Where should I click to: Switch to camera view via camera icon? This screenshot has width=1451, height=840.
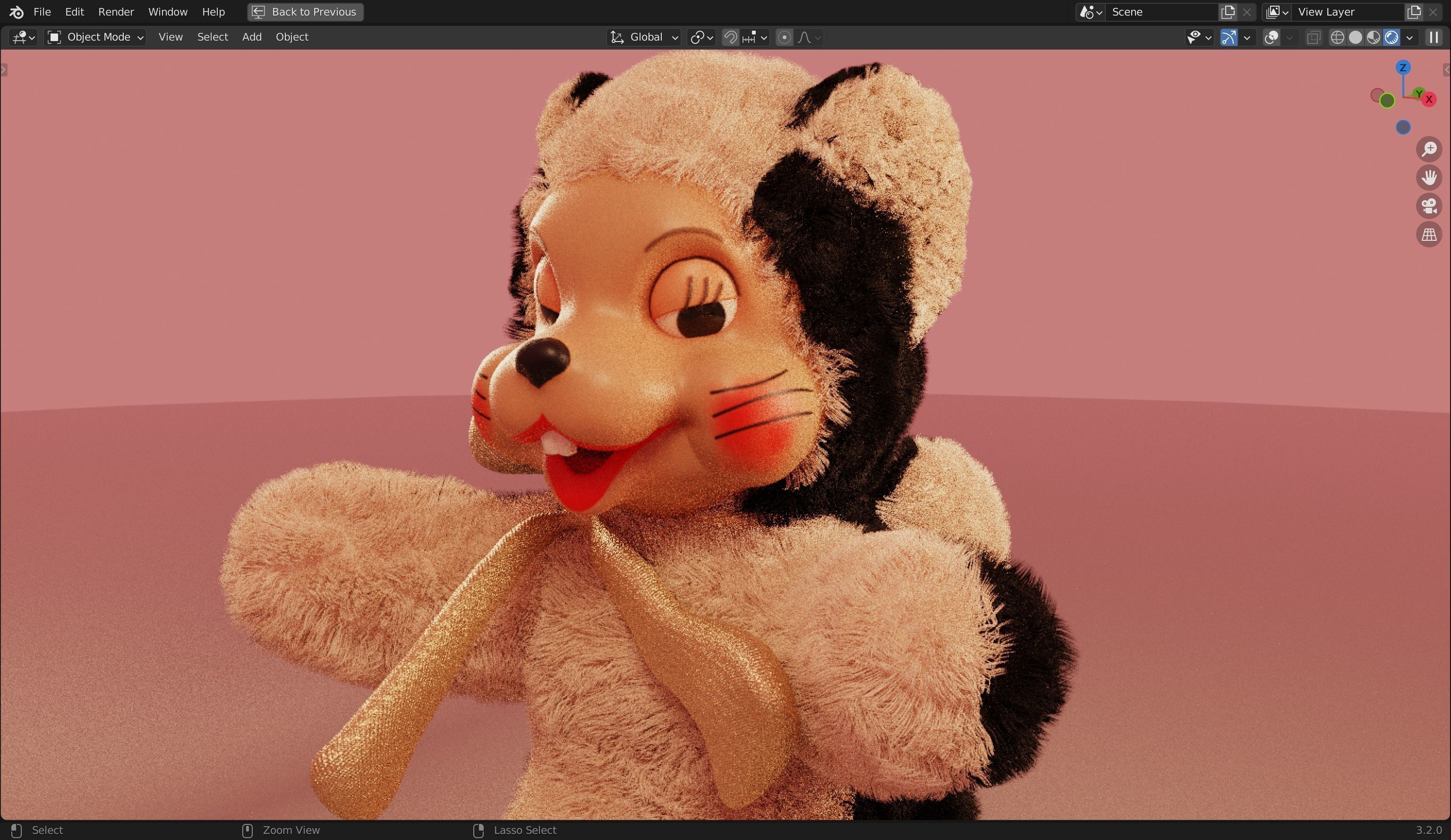pyautogui.click(x=1429, y=206)
